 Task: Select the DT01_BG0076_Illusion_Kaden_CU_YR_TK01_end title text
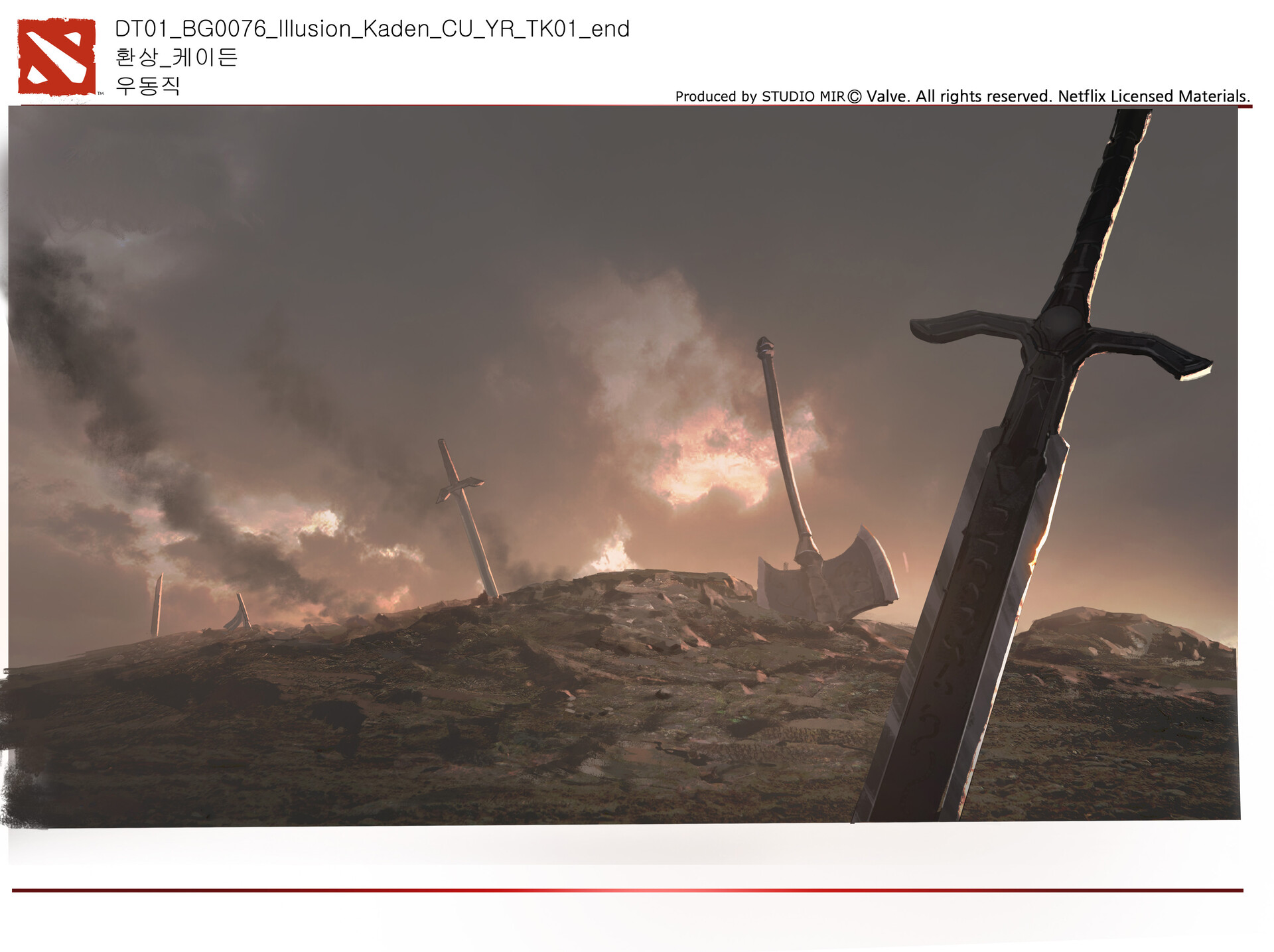[372, 29]
